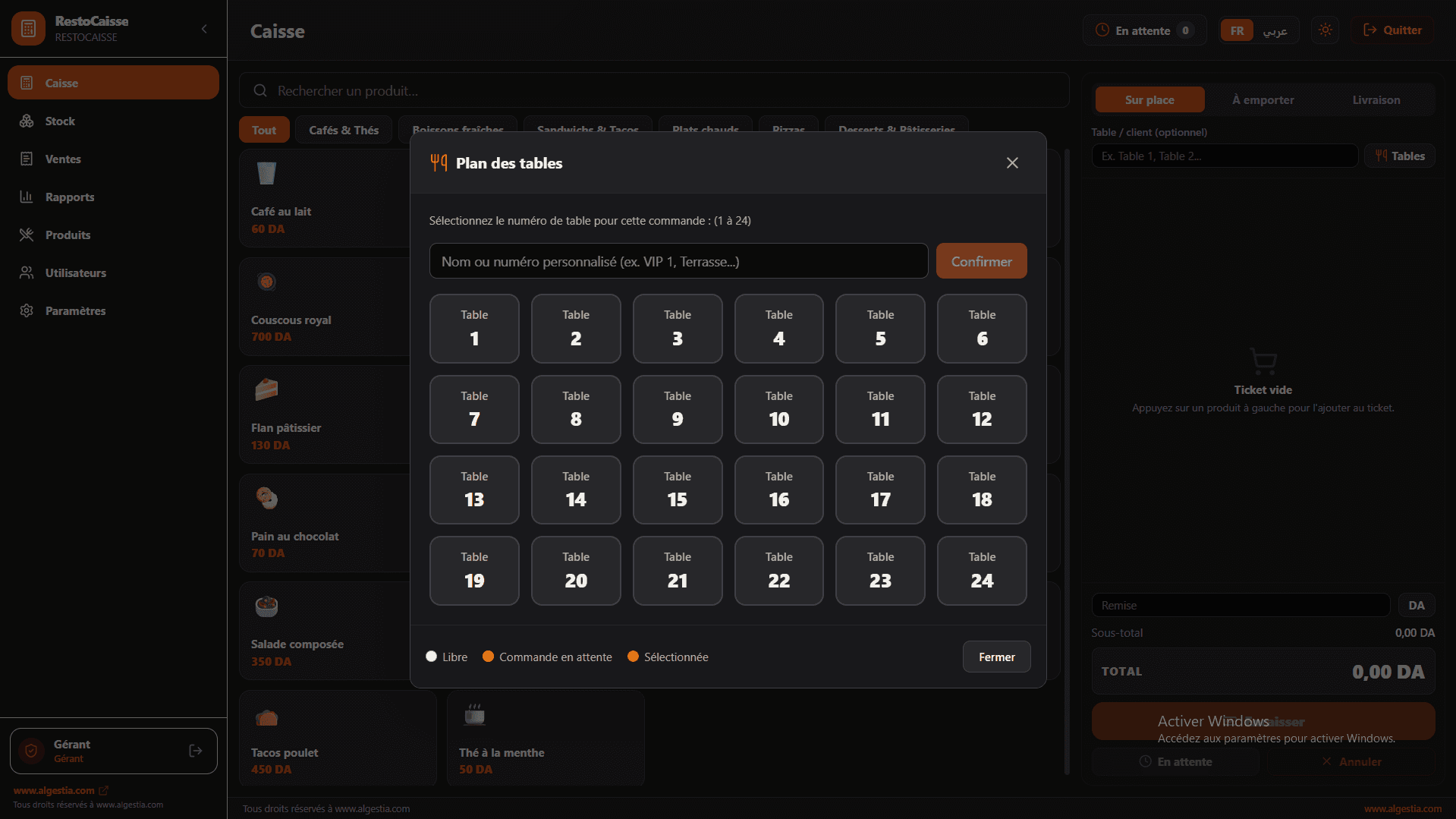The height and width of the screenshot is (819, 1456).
Task: Select Table 1 in the table plan
Action: [474, 329]
